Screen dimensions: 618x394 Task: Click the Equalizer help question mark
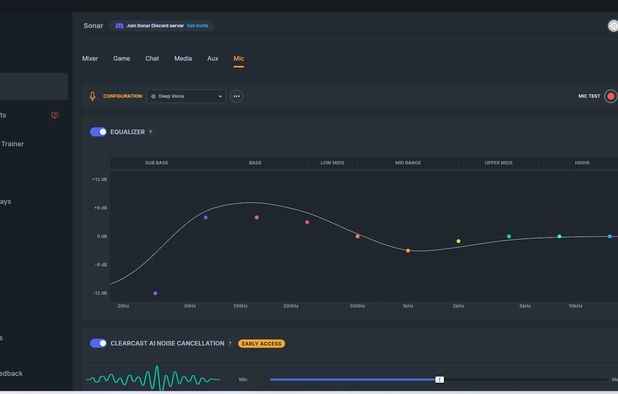(x=151, y=132)
